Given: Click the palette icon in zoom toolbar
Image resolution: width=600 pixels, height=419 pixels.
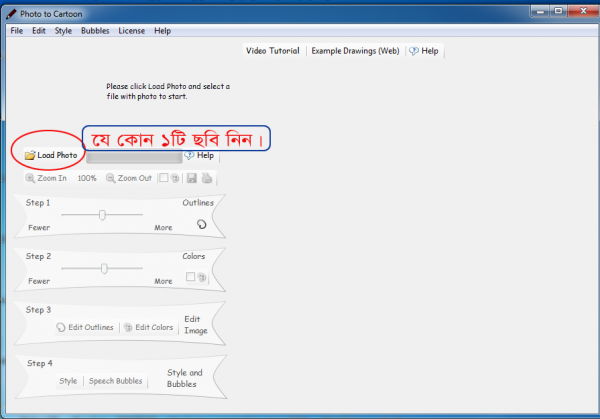Looking at the screenshot, I should [x=175, y=178].
